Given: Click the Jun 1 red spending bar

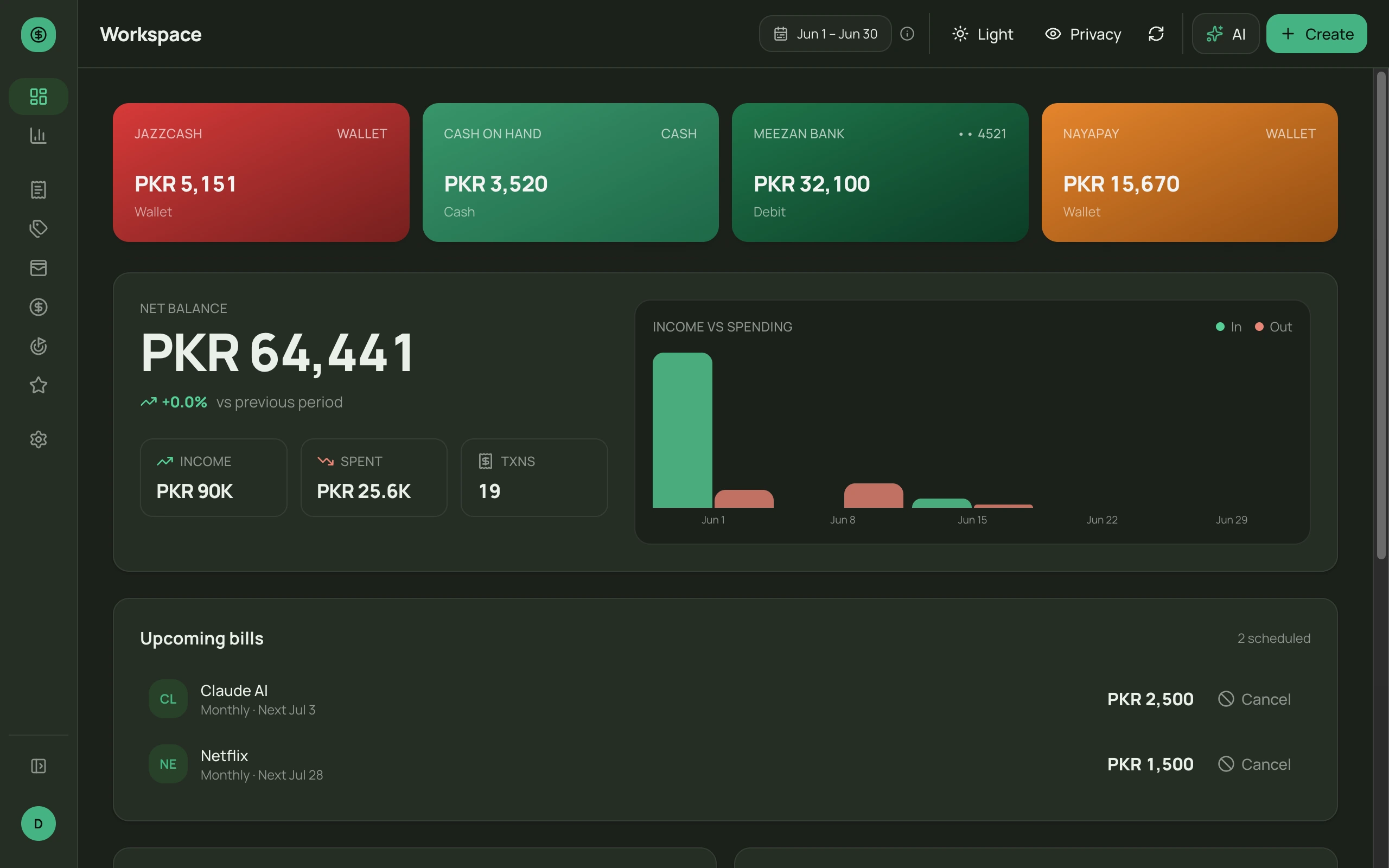Looking at the screenshot, I should pyautogui.click(x=744, y=499).
